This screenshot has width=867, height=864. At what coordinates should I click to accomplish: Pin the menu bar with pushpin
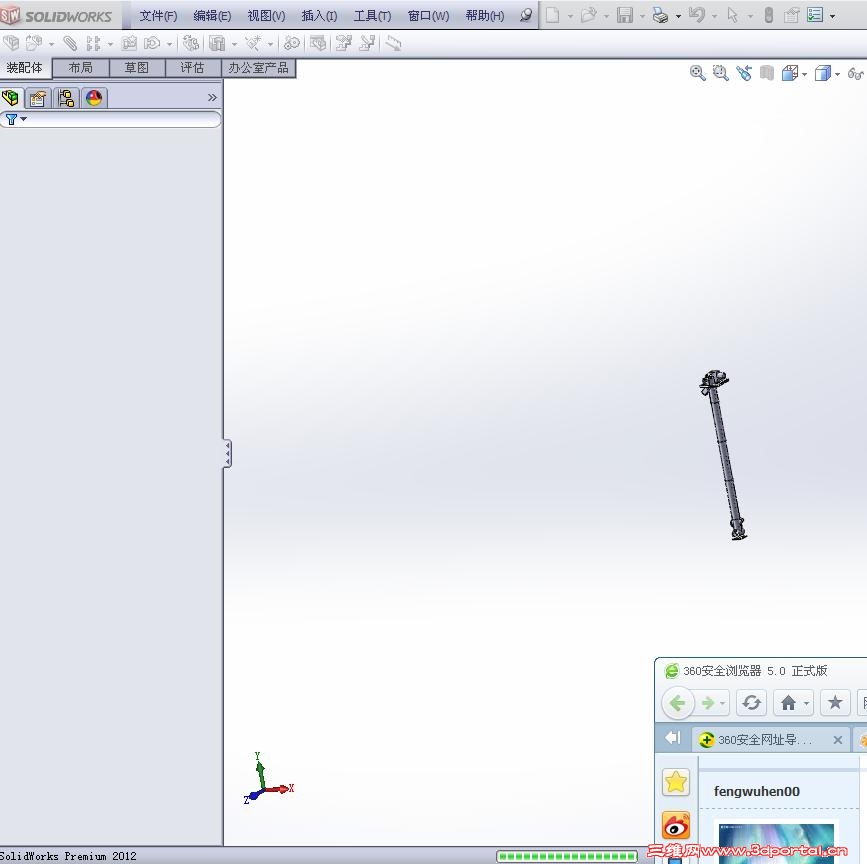(x=526, y=15)
